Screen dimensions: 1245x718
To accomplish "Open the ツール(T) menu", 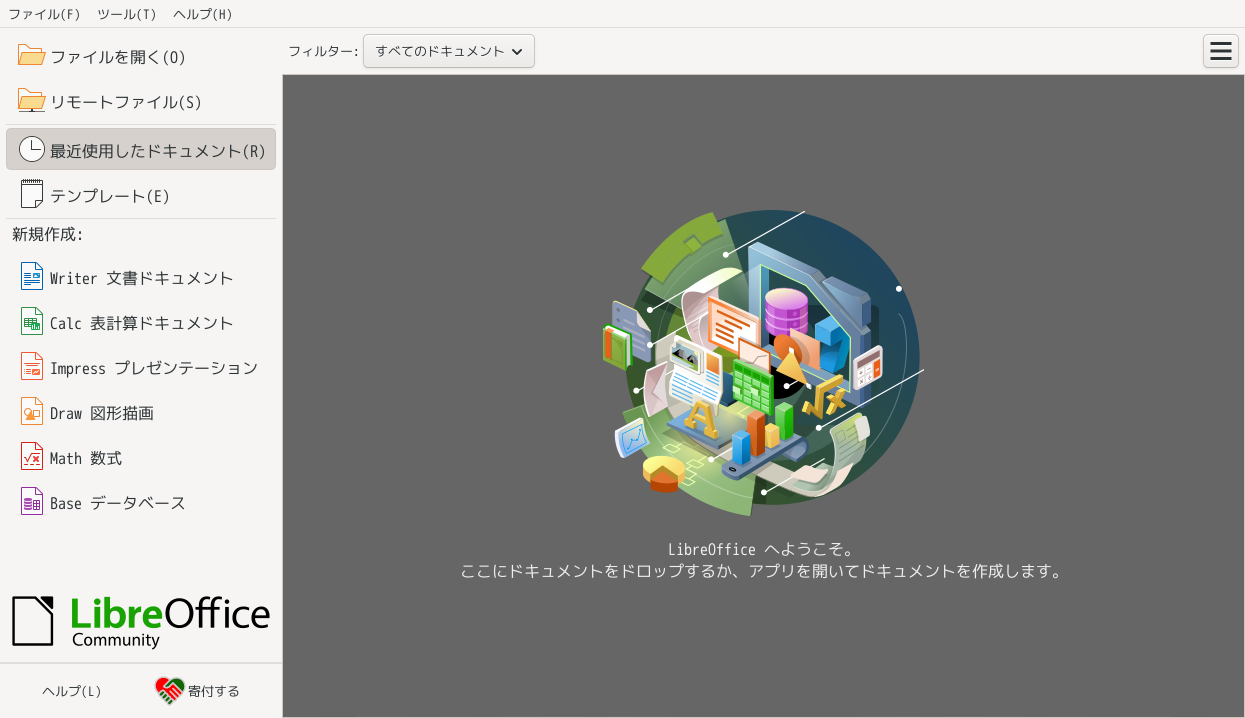I will point(127,14).
